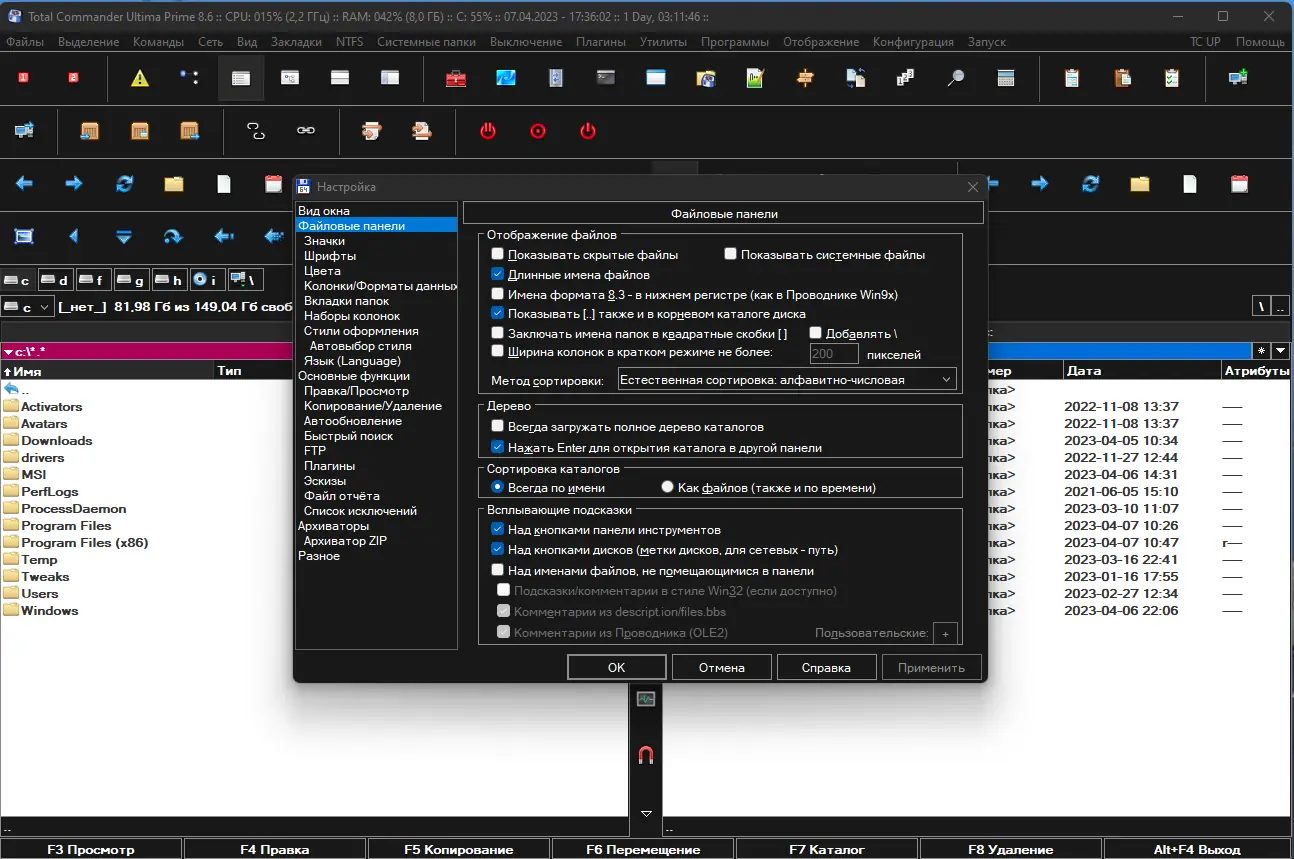
Task: Click the orange signpost toolbar icon
Action: click(x=806, y=78)
